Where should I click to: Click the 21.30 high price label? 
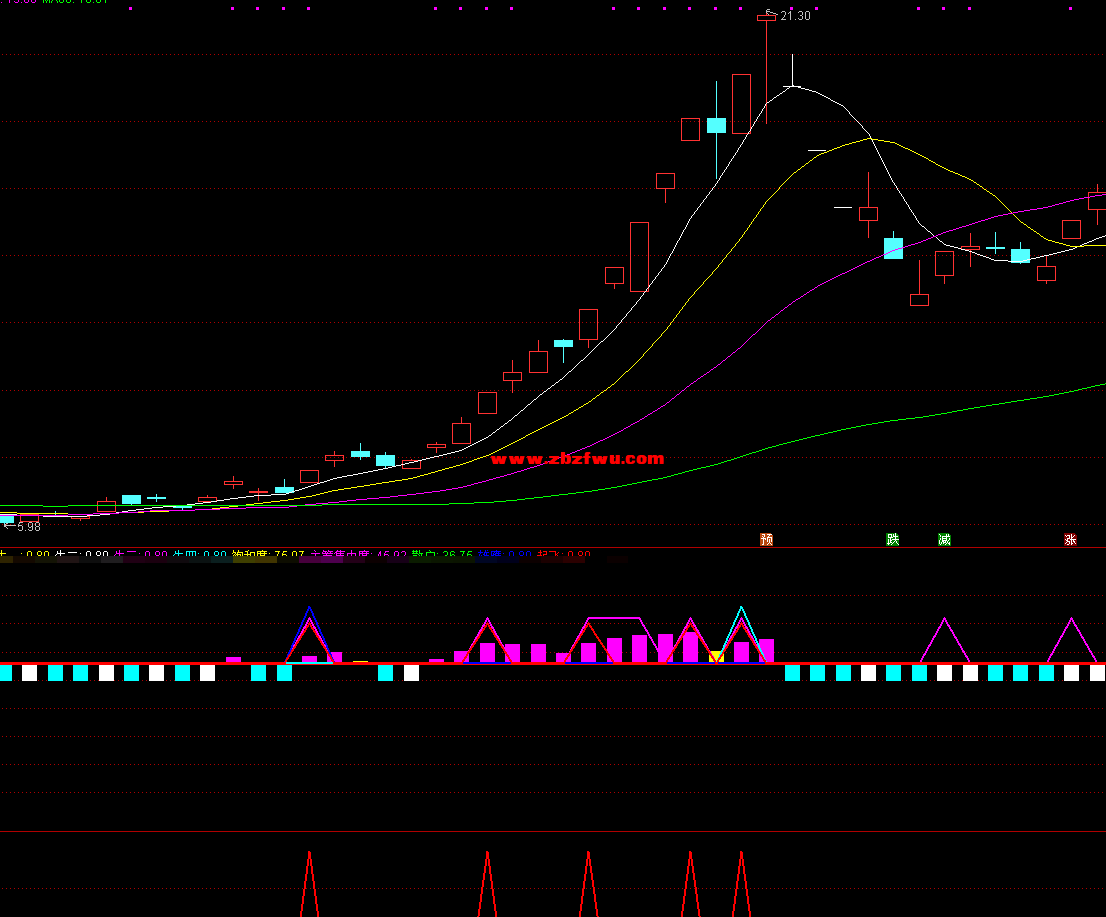click(x=795, y=16)
